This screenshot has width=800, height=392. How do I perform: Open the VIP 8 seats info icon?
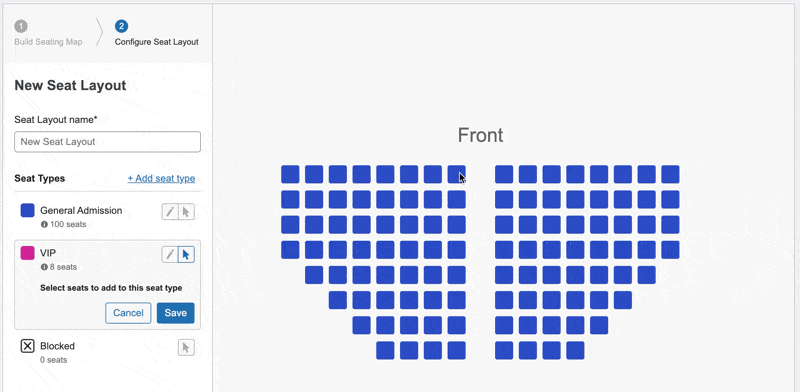pos(44,267)
